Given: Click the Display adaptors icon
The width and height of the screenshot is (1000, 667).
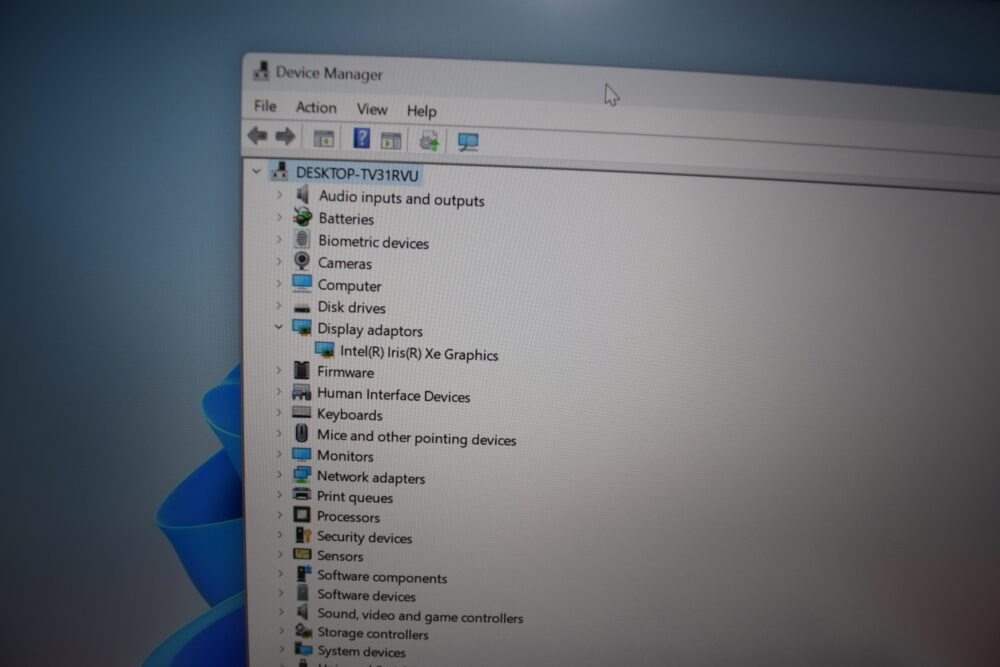Looking at the screenshot, I should pyautogui.click(x=302, y=328).
